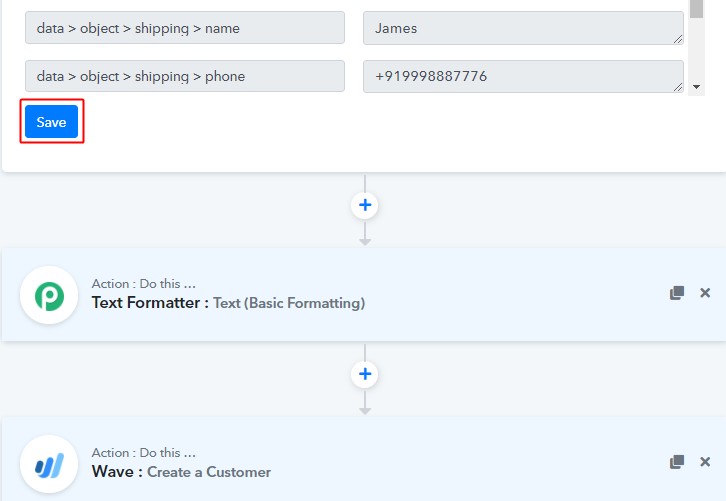The width and height of the screenshot is (726, 501).
Task: Duplicate the Text Formatter action step
Action: pyautogui.click(x=677, y=293)
